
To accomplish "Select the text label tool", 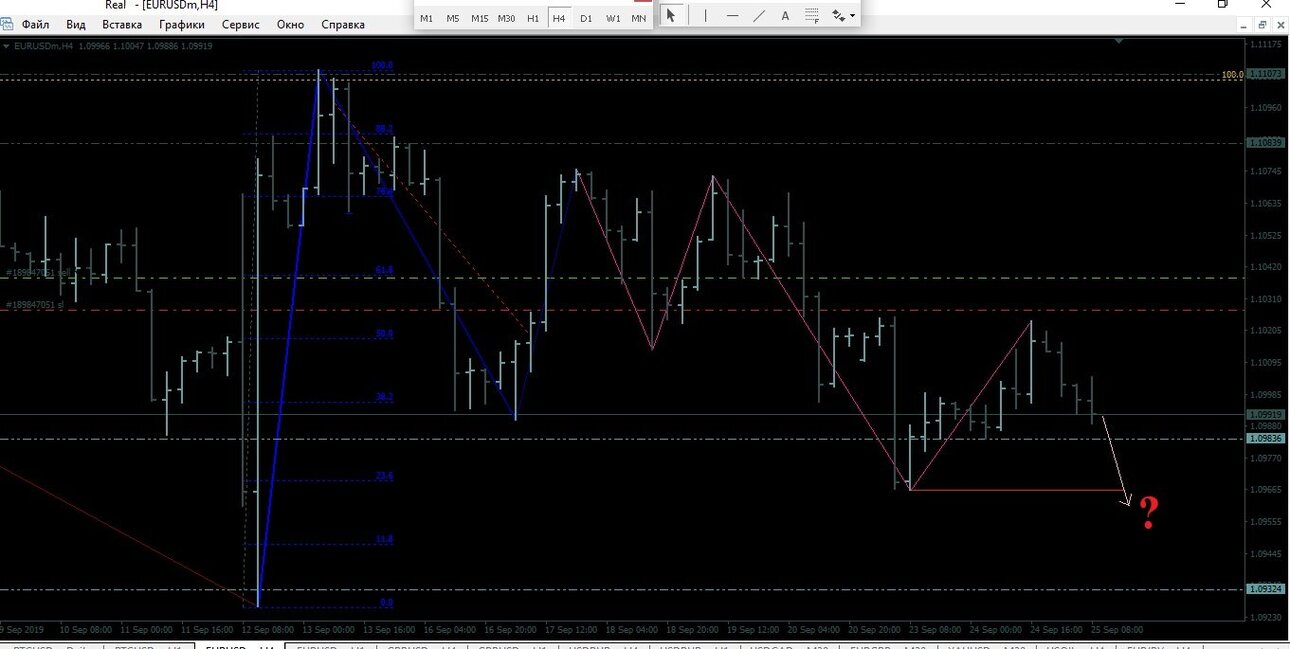I will point(785,15).
